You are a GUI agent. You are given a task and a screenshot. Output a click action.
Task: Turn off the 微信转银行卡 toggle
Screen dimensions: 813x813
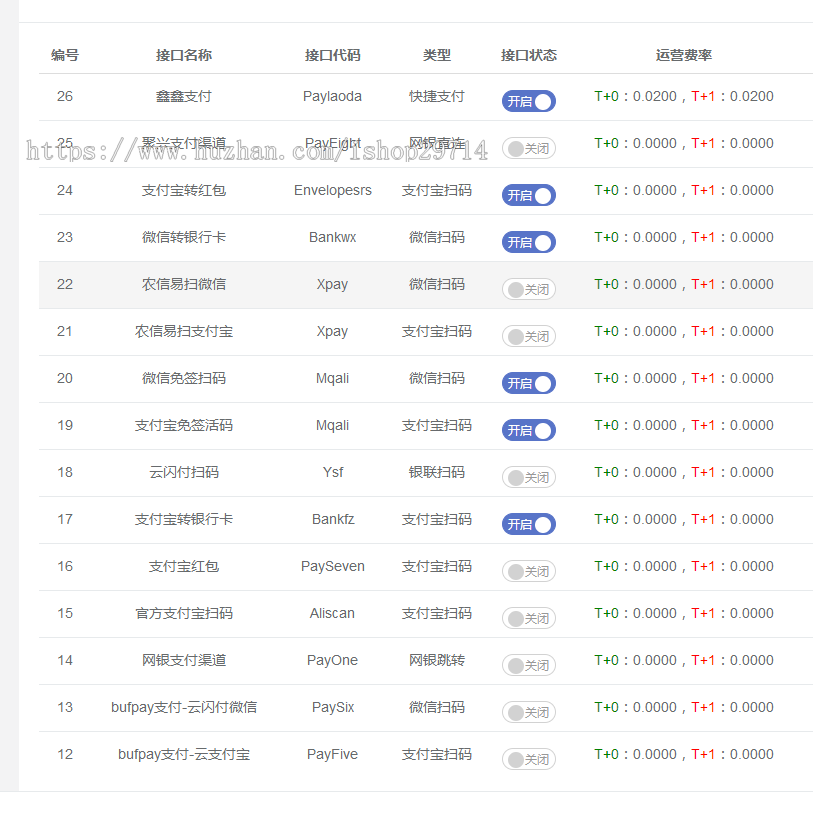pyautogui.click(x=528, y=242)
